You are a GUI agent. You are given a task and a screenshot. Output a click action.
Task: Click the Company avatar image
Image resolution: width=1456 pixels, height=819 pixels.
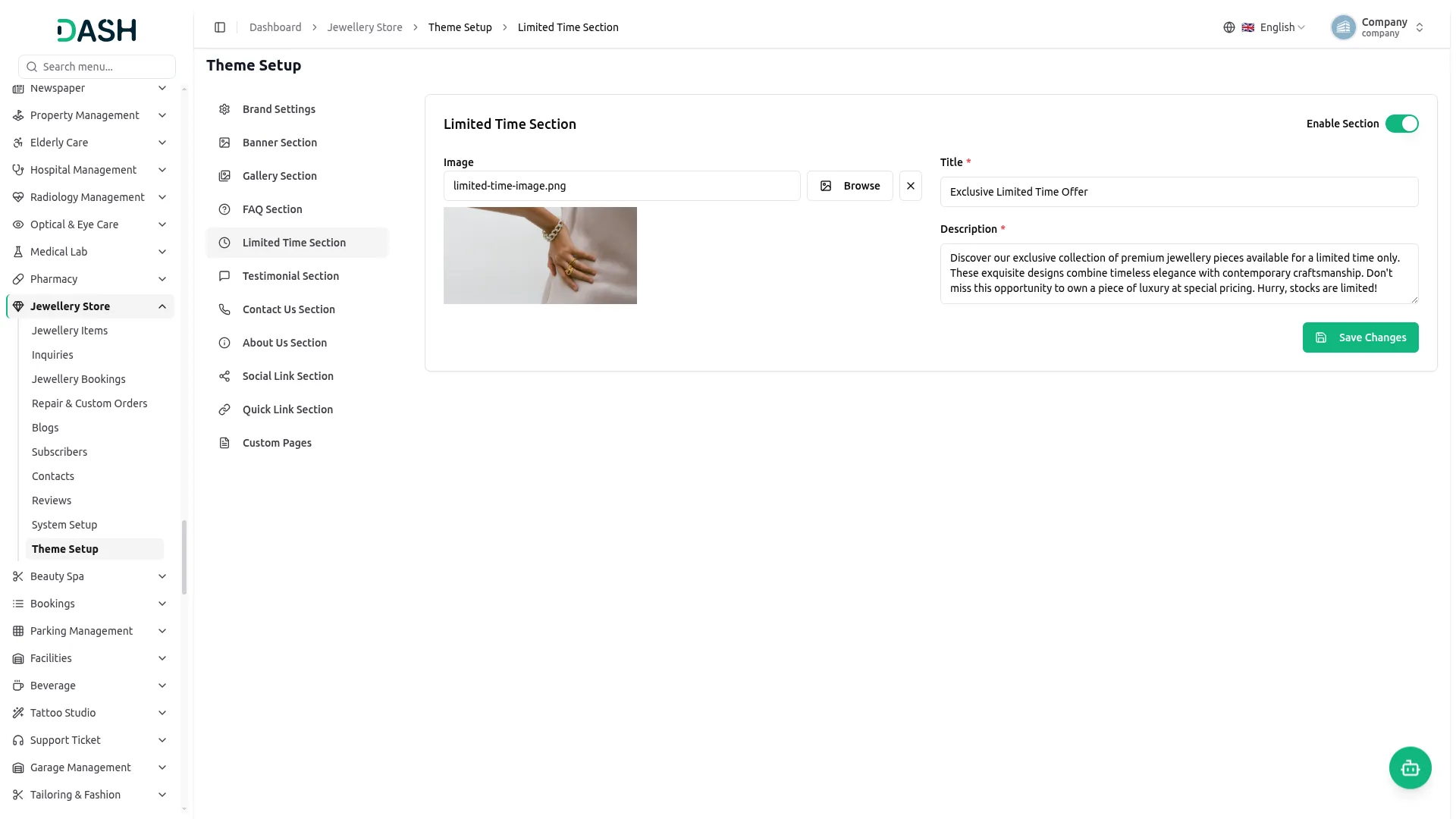tap(1343, 27)
